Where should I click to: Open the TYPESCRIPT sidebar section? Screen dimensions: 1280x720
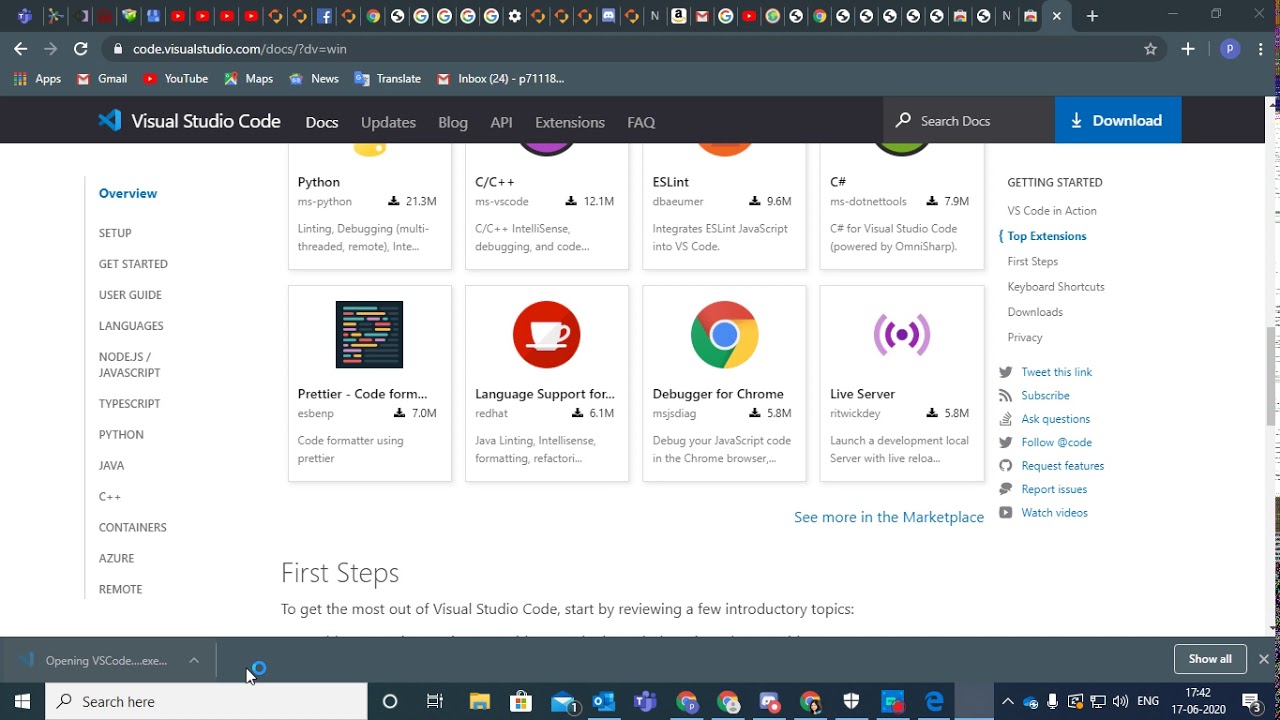pyautogui.click(x=130, y=404)
